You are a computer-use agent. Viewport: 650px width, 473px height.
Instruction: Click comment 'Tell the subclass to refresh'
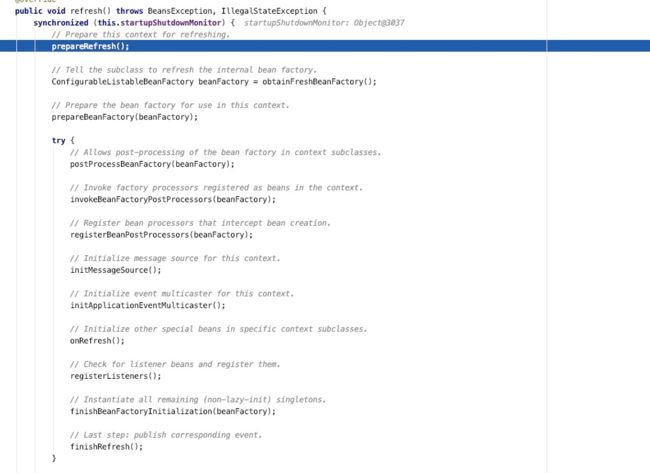click(x=184, y=70)
